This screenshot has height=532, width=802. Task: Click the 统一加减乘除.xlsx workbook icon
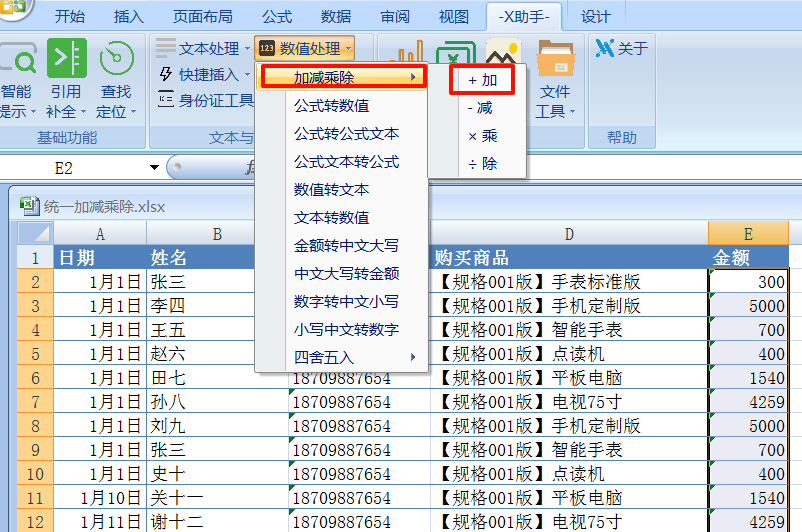(x=30, y=206)
